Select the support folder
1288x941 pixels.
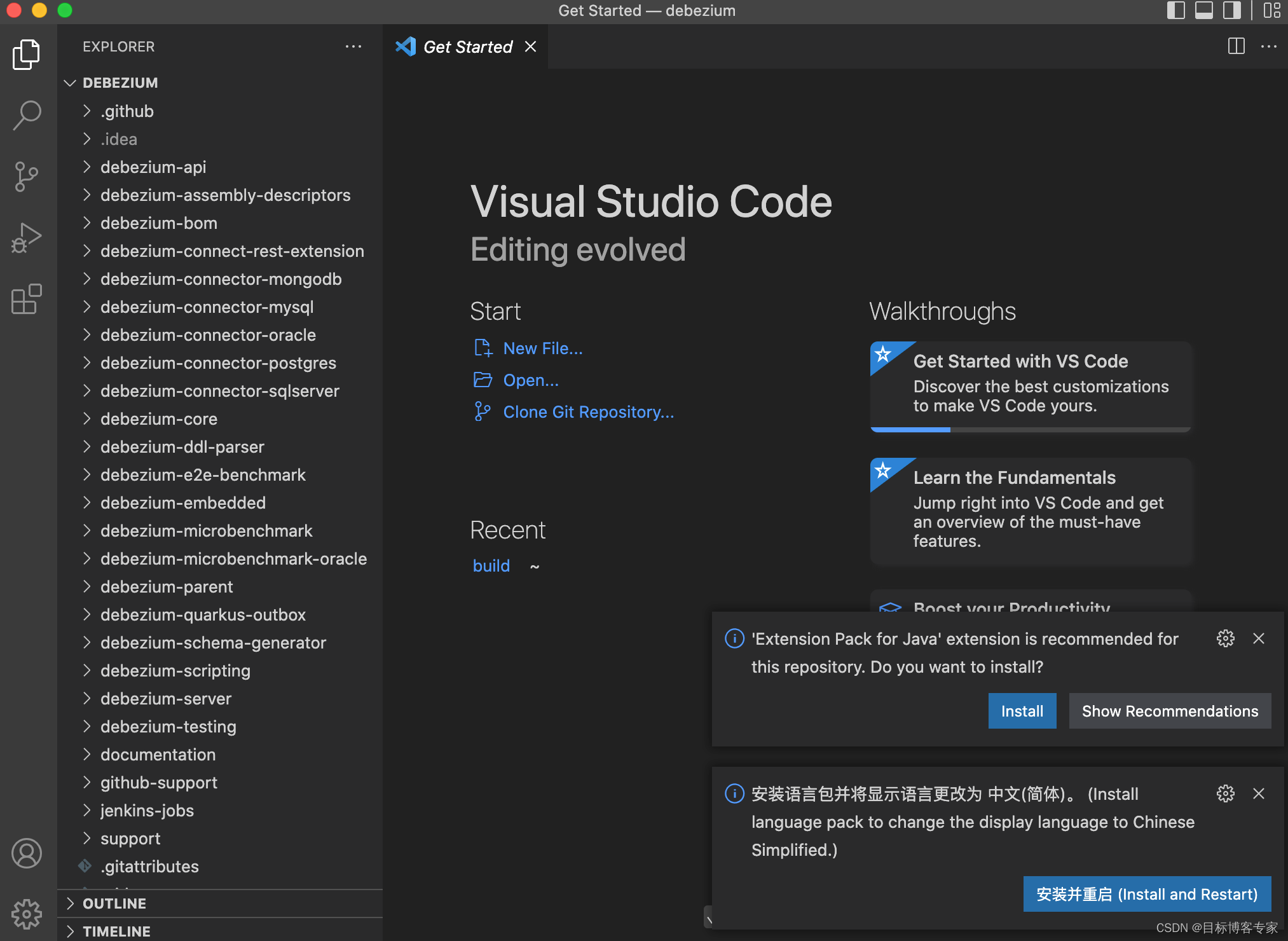pyautogui.click(x=220, y=838)
